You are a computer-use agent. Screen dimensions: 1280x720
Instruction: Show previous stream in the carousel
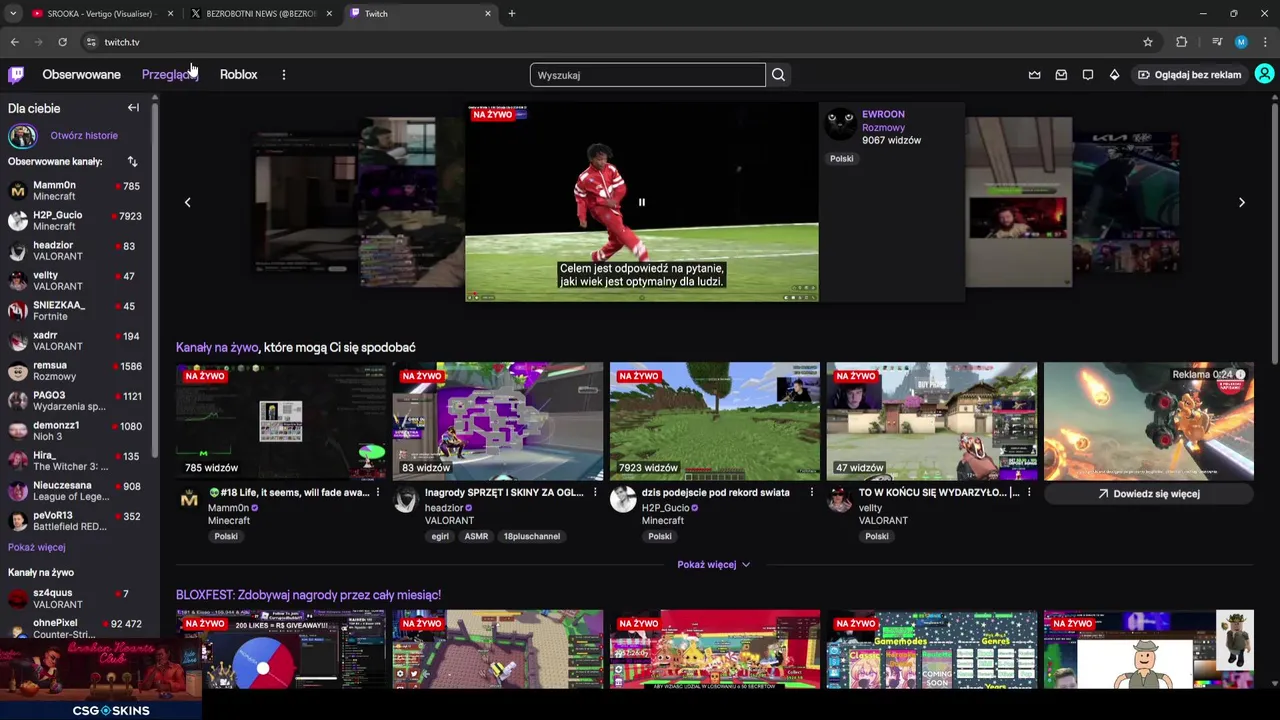(187, 202)
